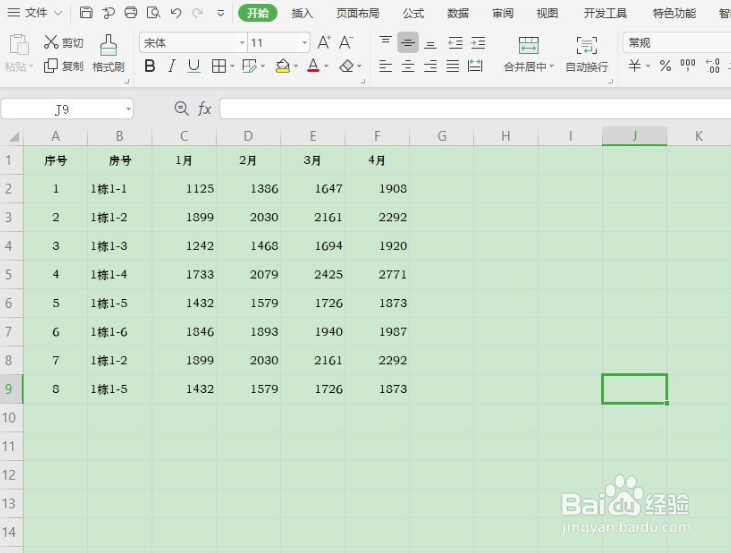Viewport: 731px width, 553px height.
Task: Open the Name Box dropdown arrow
Action: (128, 109)
